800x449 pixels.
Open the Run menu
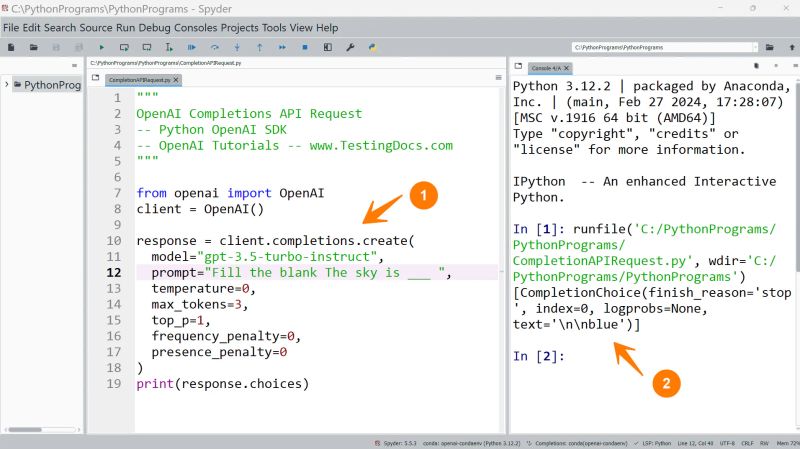pos(126,28)
